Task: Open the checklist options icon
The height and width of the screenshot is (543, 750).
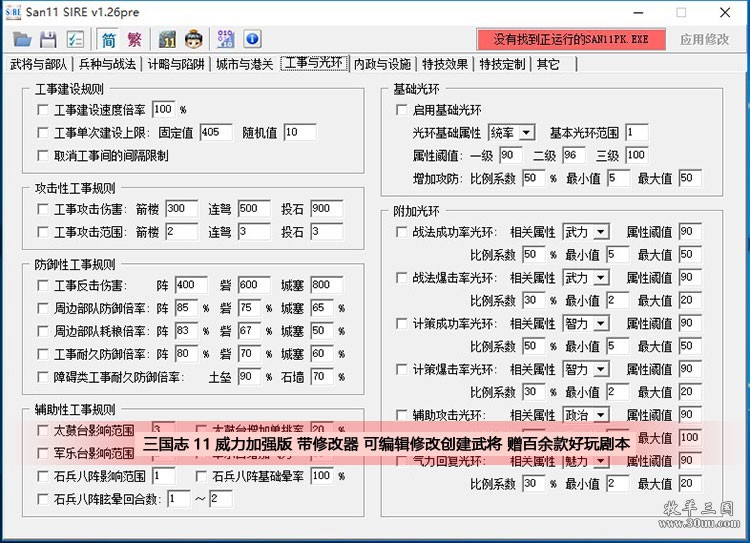Action: [x=75, y=39]
